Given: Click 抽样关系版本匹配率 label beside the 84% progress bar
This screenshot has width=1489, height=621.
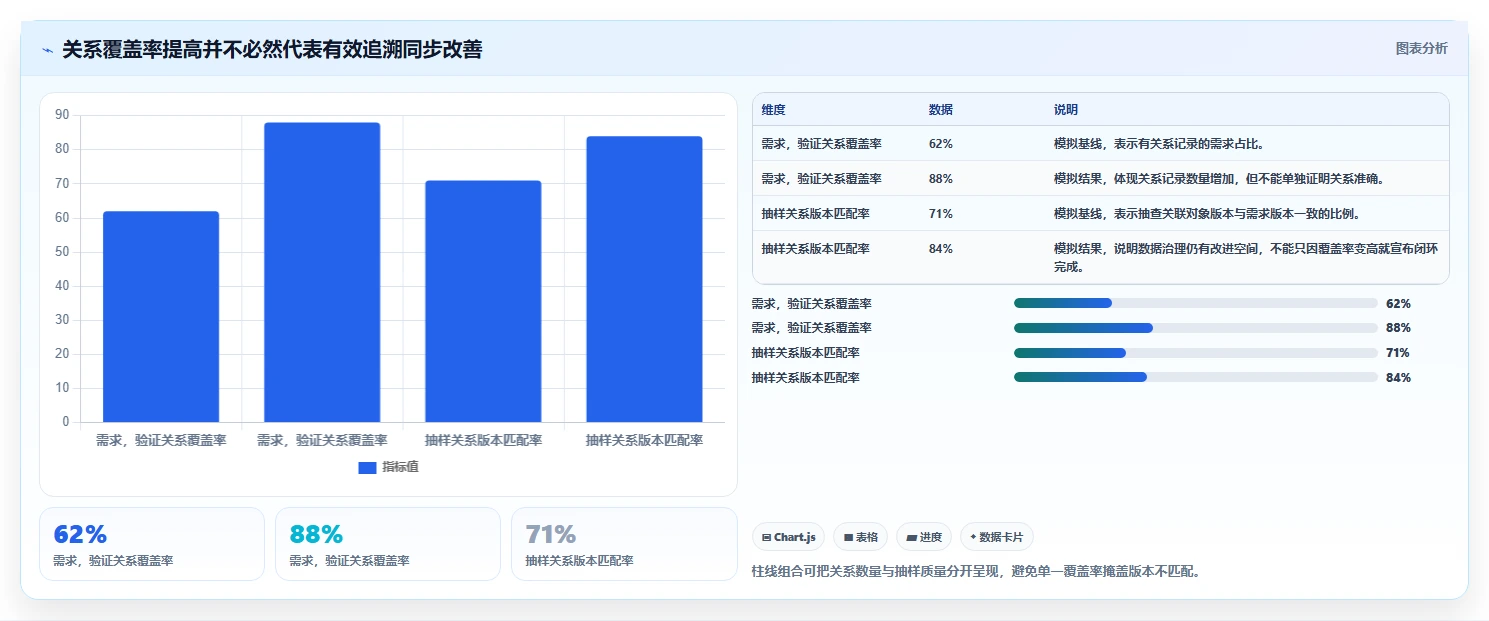Looking at the screenshot, I should coord(806,377).
